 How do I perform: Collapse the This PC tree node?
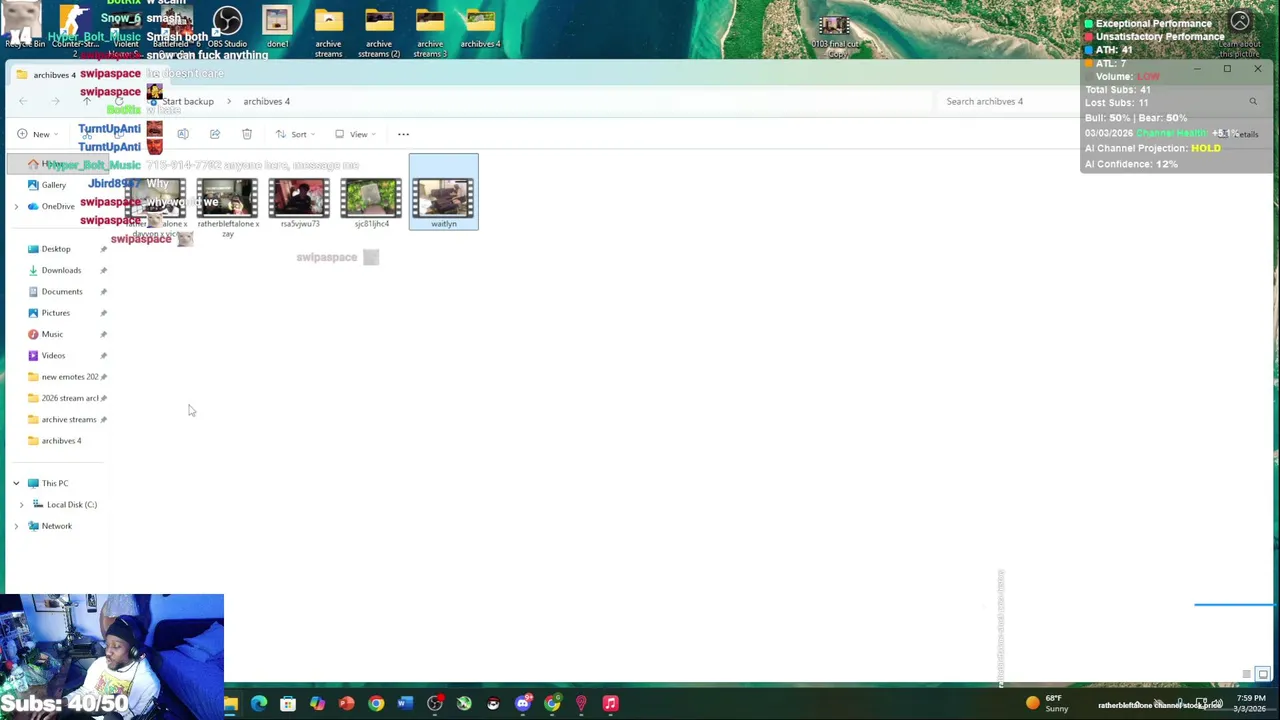pos(16,483)
